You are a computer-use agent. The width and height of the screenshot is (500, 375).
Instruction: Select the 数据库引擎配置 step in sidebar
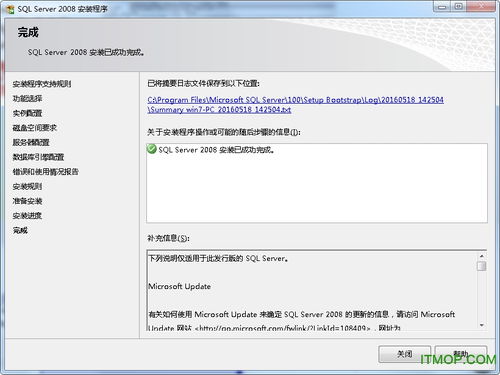click(38, 157)
